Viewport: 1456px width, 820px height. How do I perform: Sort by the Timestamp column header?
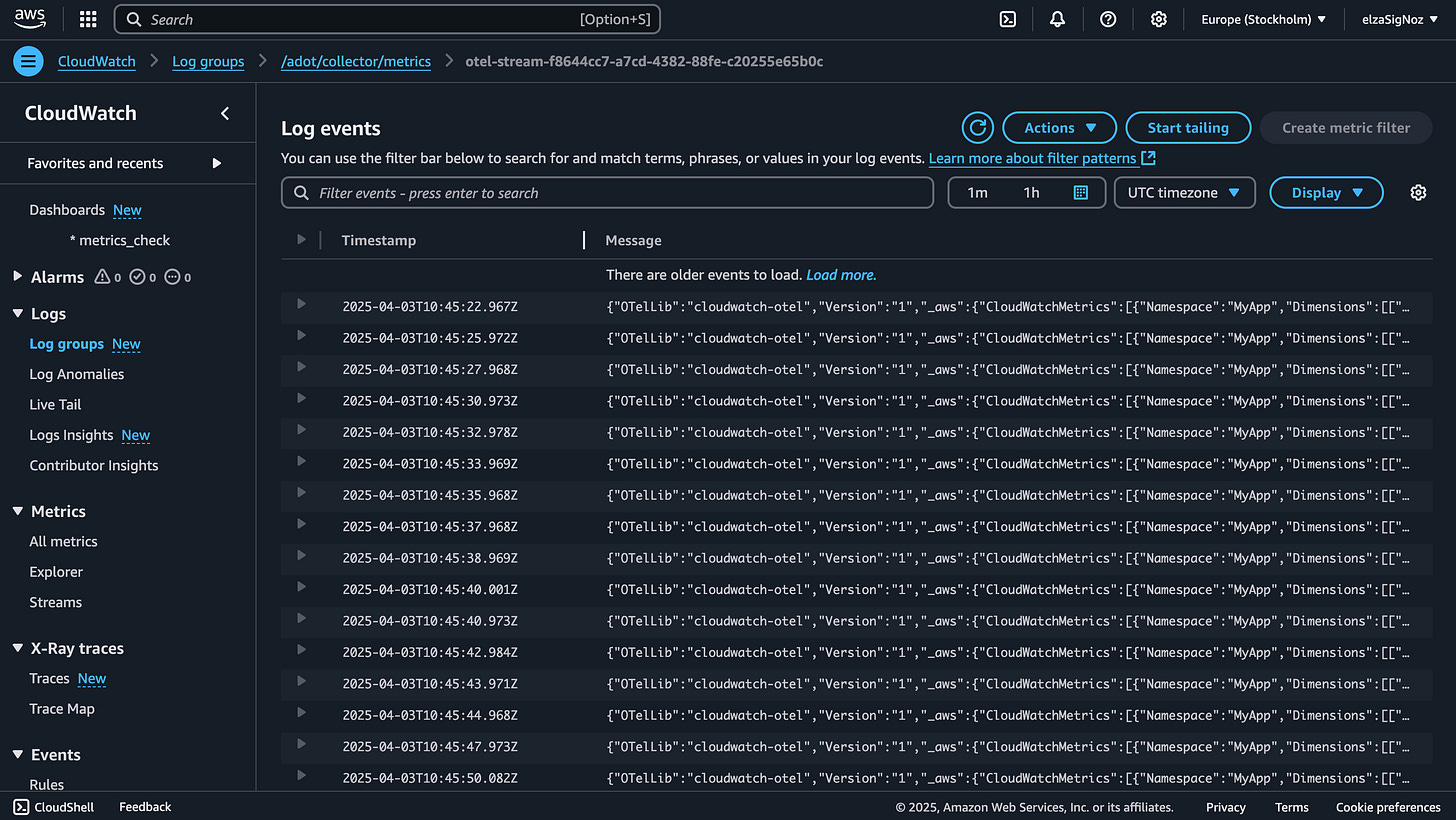click(379, 240)
